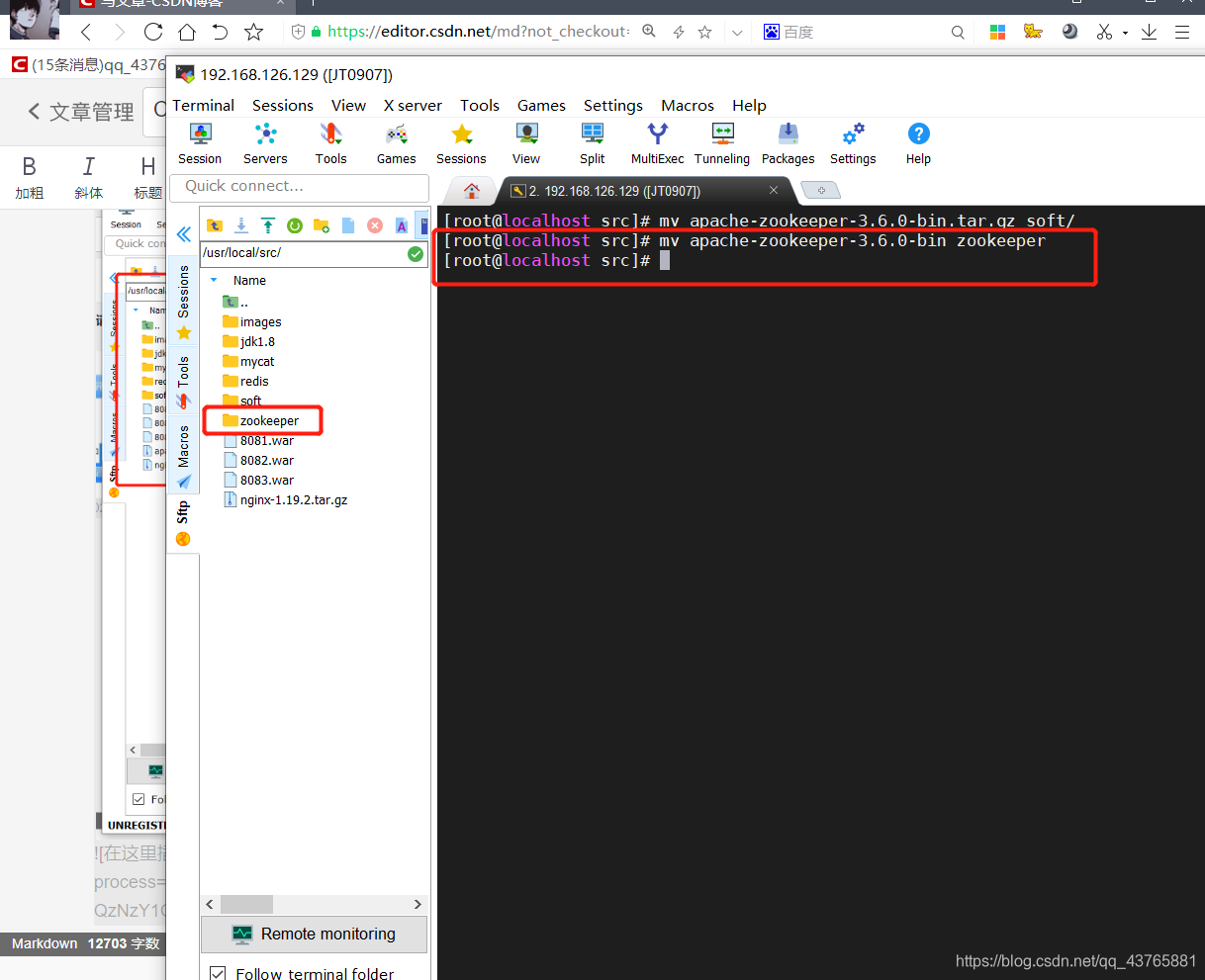Click the browser download arrow icon
The height and width of the screenshot is (980, 1205).
[x=1149, y=32]
